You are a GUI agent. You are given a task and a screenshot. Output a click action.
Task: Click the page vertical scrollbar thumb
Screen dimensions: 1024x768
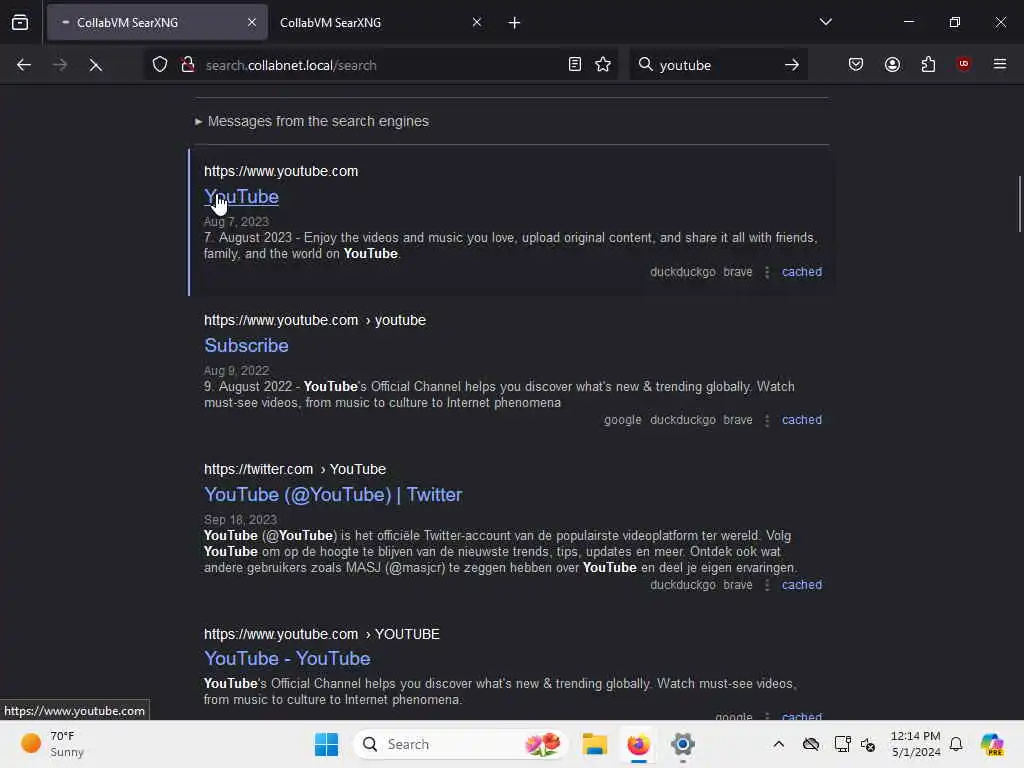(x=1019, y=203)
